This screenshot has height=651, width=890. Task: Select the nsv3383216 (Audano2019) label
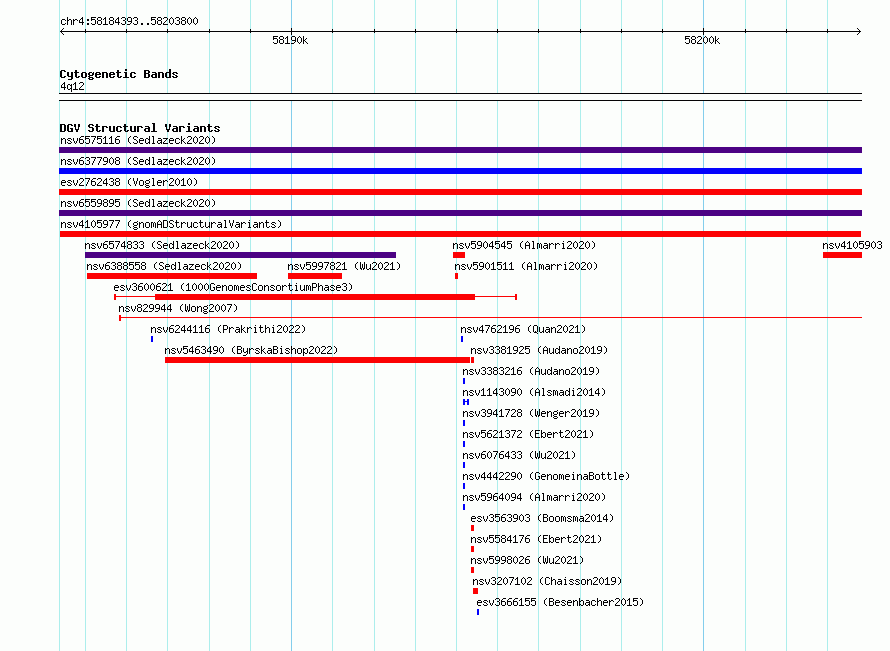tap(531, 371)
